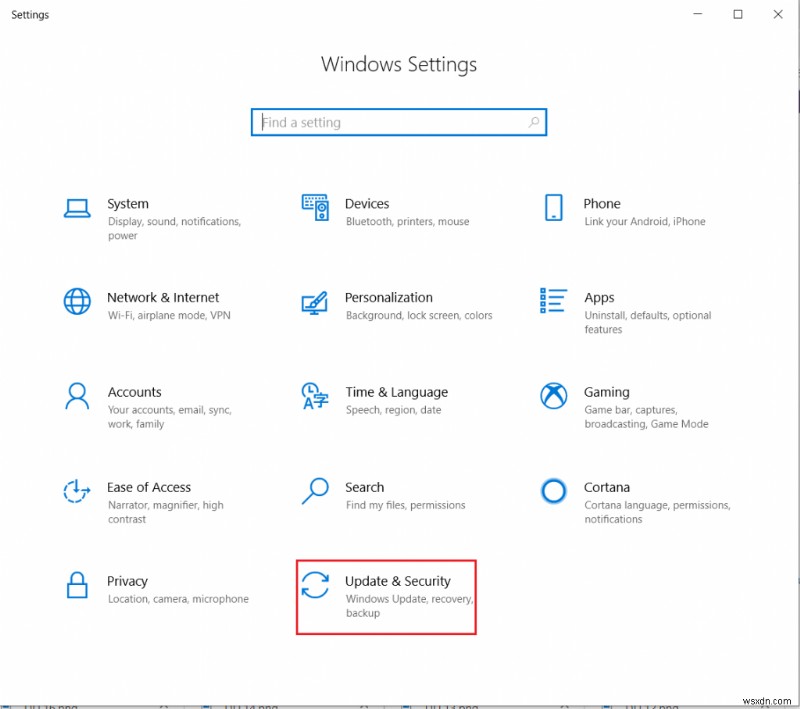Open Ease of Access settings icon
This screenshot has height=709, width=800.
click(77, 491)
